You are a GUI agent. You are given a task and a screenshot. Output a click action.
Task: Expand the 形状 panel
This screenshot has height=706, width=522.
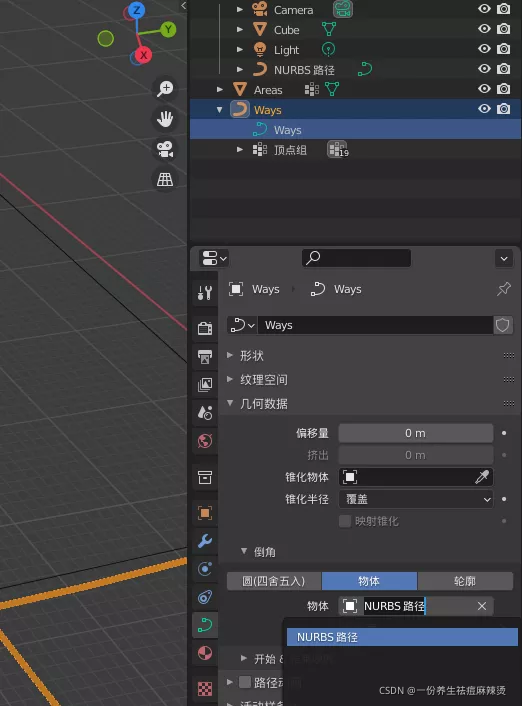coord(230,355)
